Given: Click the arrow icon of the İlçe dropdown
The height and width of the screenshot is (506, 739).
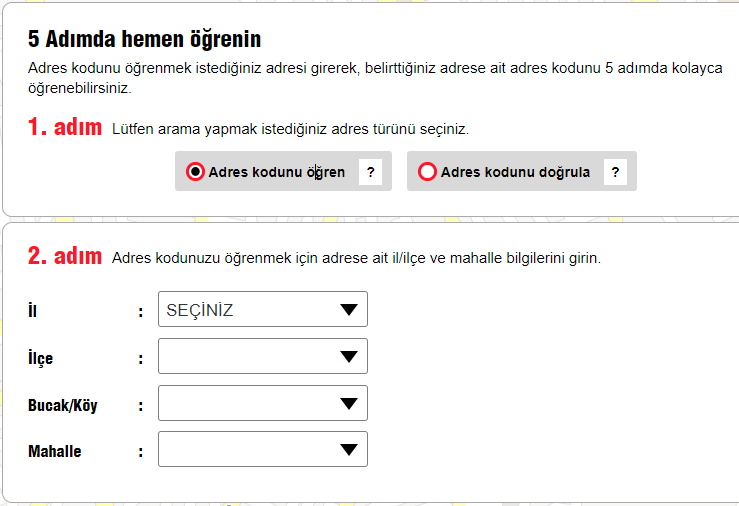Looking at the screenshot, I should 348,357.
